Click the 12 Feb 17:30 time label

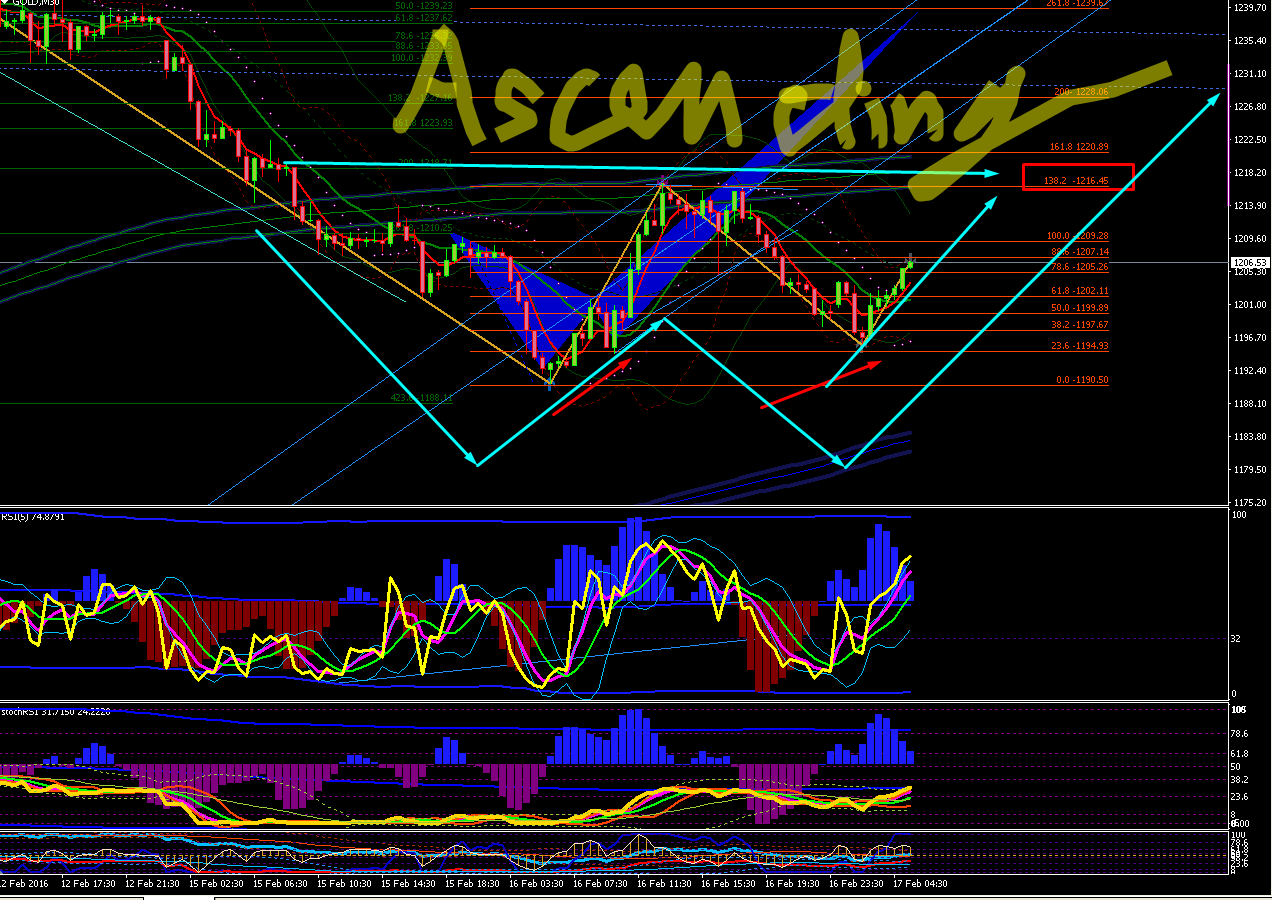click(x=87, y=884)
